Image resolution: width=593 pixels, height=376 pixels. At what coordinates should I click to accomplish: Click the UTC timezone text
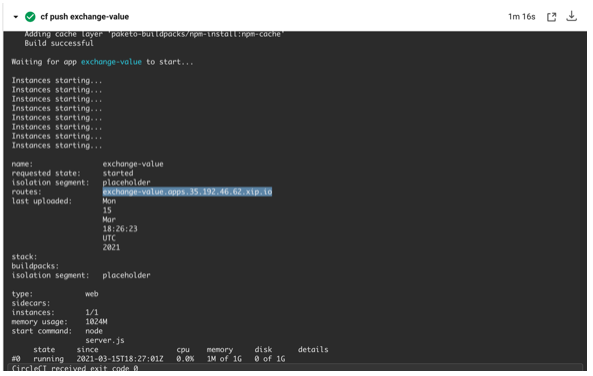[109, 238]
